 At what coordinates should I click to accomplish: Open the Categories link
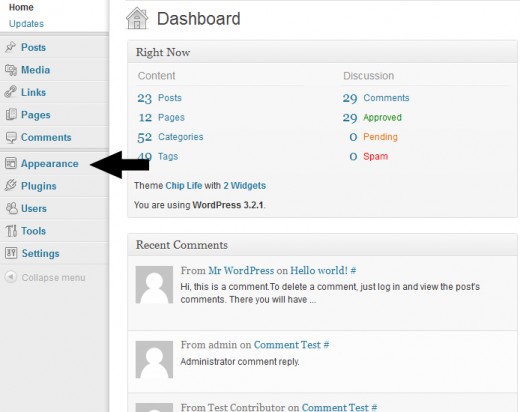coord(180,137)
